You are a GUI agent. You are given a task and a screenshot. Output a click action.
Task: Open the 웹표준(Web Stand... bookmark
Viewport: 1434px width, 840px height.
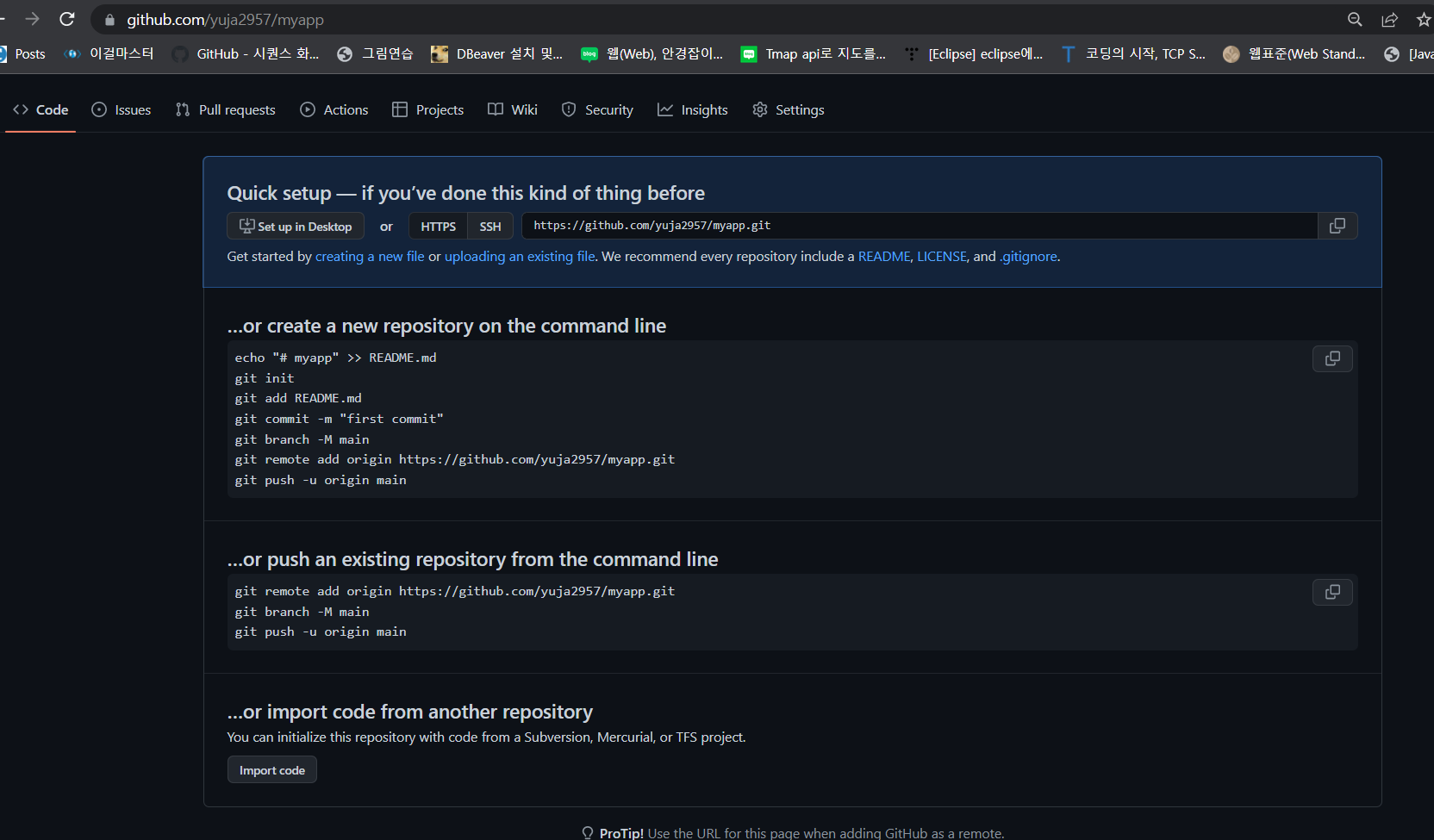click(1294, 54)
